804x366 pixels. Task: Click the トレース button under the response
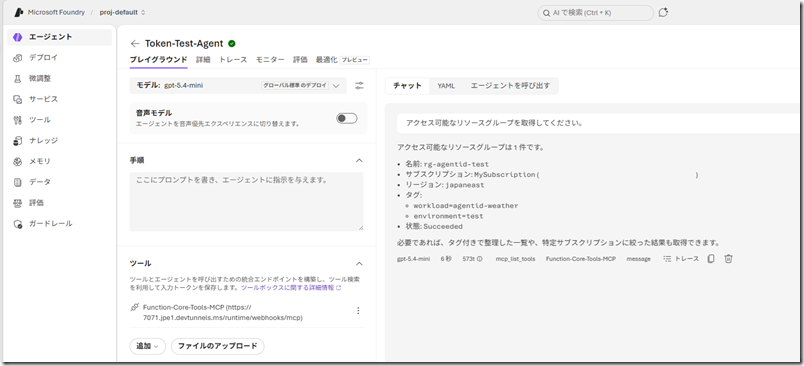coord(681,259)
